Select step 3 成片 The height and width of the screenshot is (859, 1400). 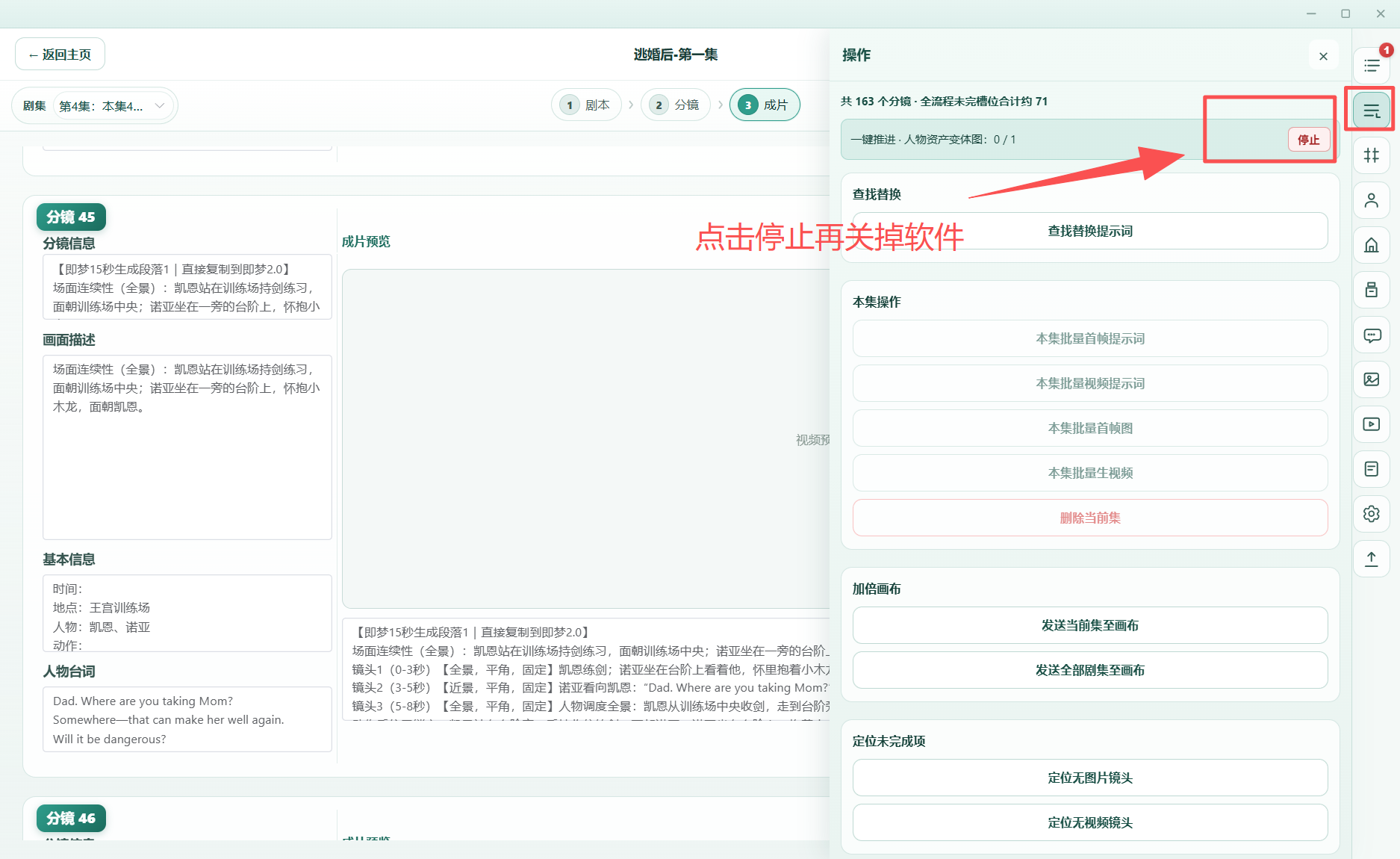tap(765, 105)
